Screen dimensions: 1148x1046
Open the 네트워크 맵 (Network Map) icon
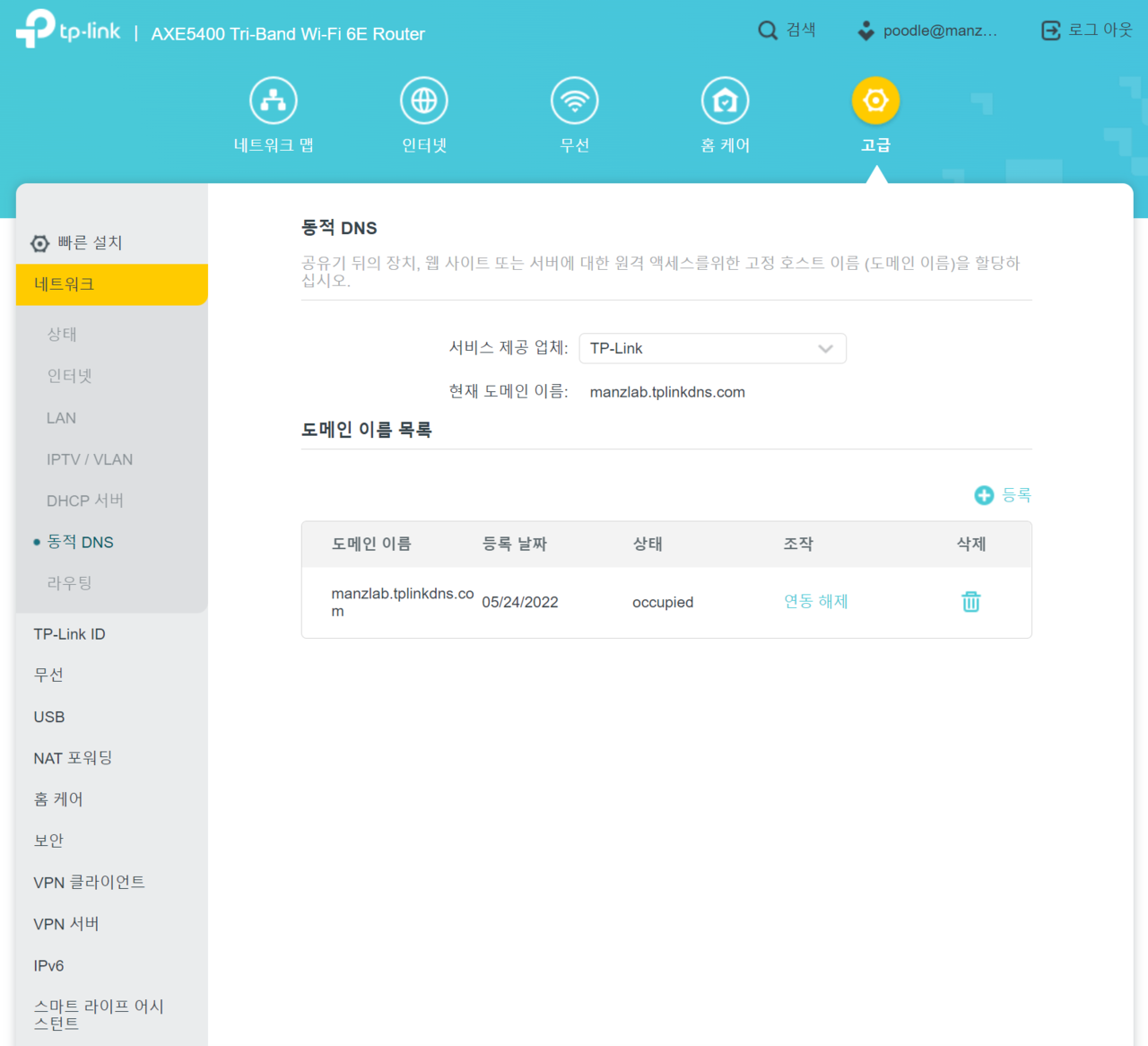273,100
